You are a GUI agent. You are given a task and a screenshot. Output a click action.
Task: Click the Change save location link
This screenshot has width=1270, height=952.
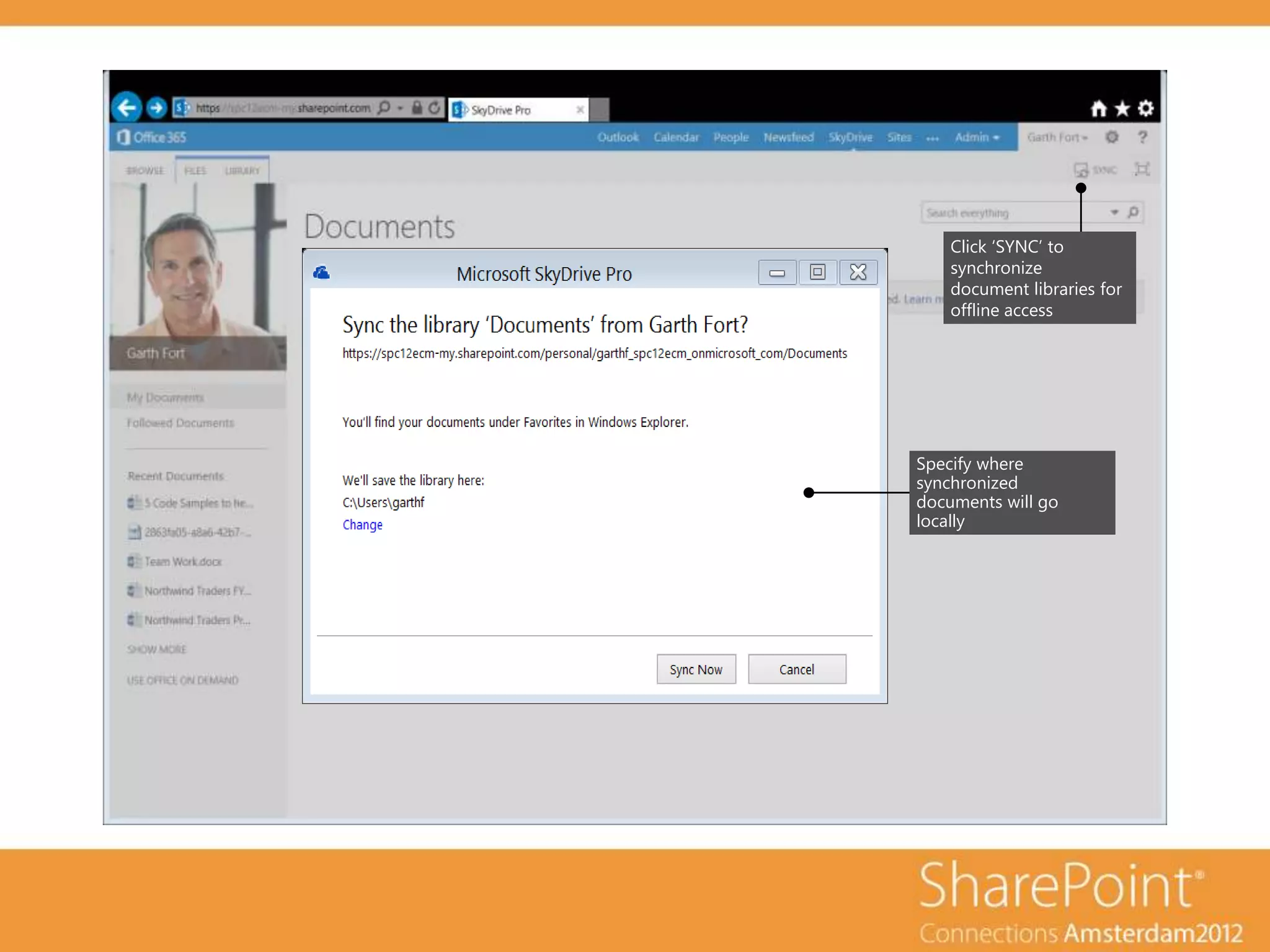point(362,524)
